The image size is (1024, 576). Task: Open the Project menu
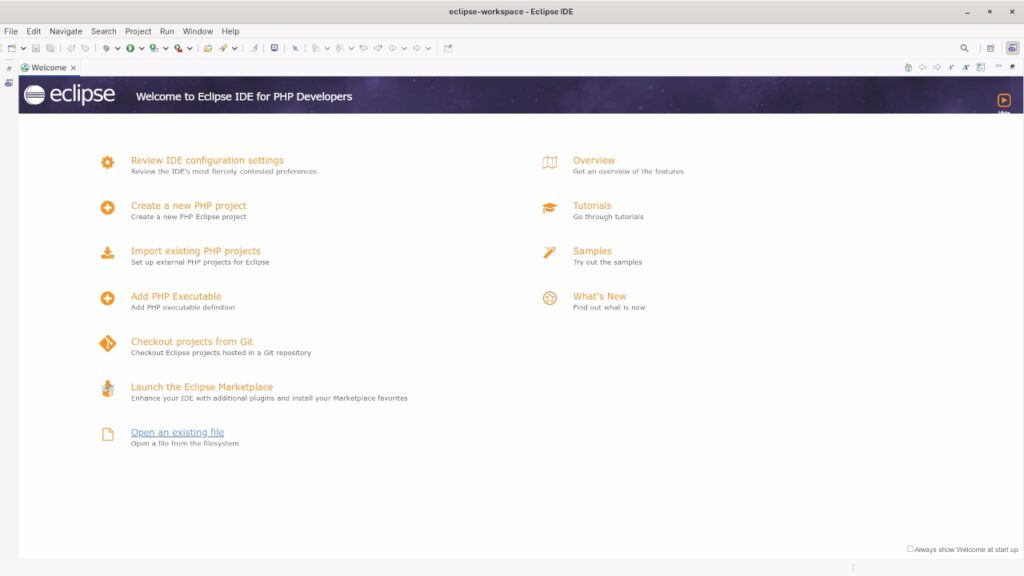pyautogui.click(x=138, y=31)
